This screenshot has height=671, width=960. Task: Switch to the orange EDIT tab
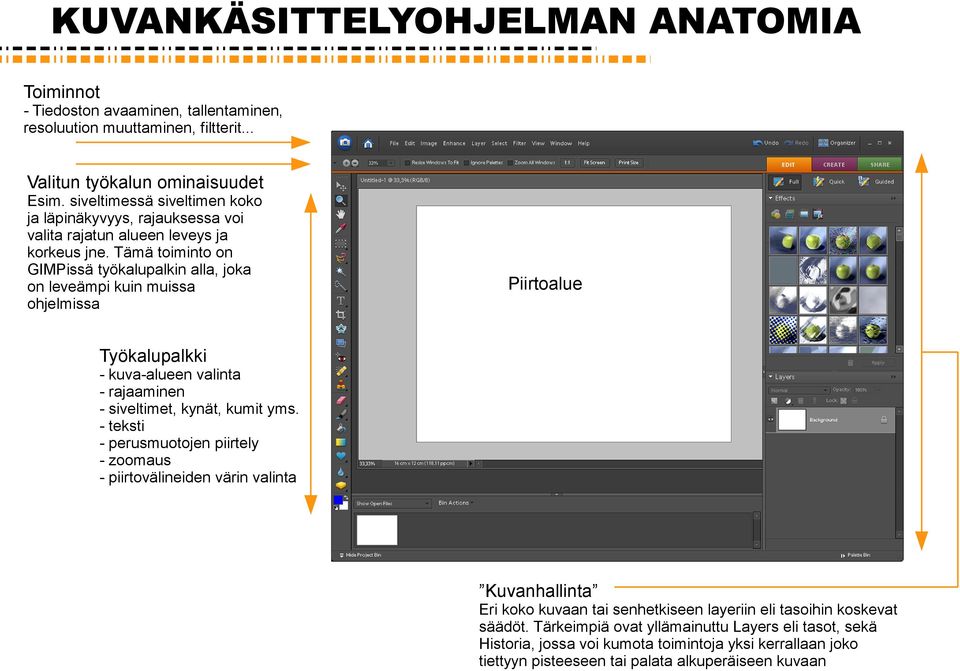click(x=789, y=165)
